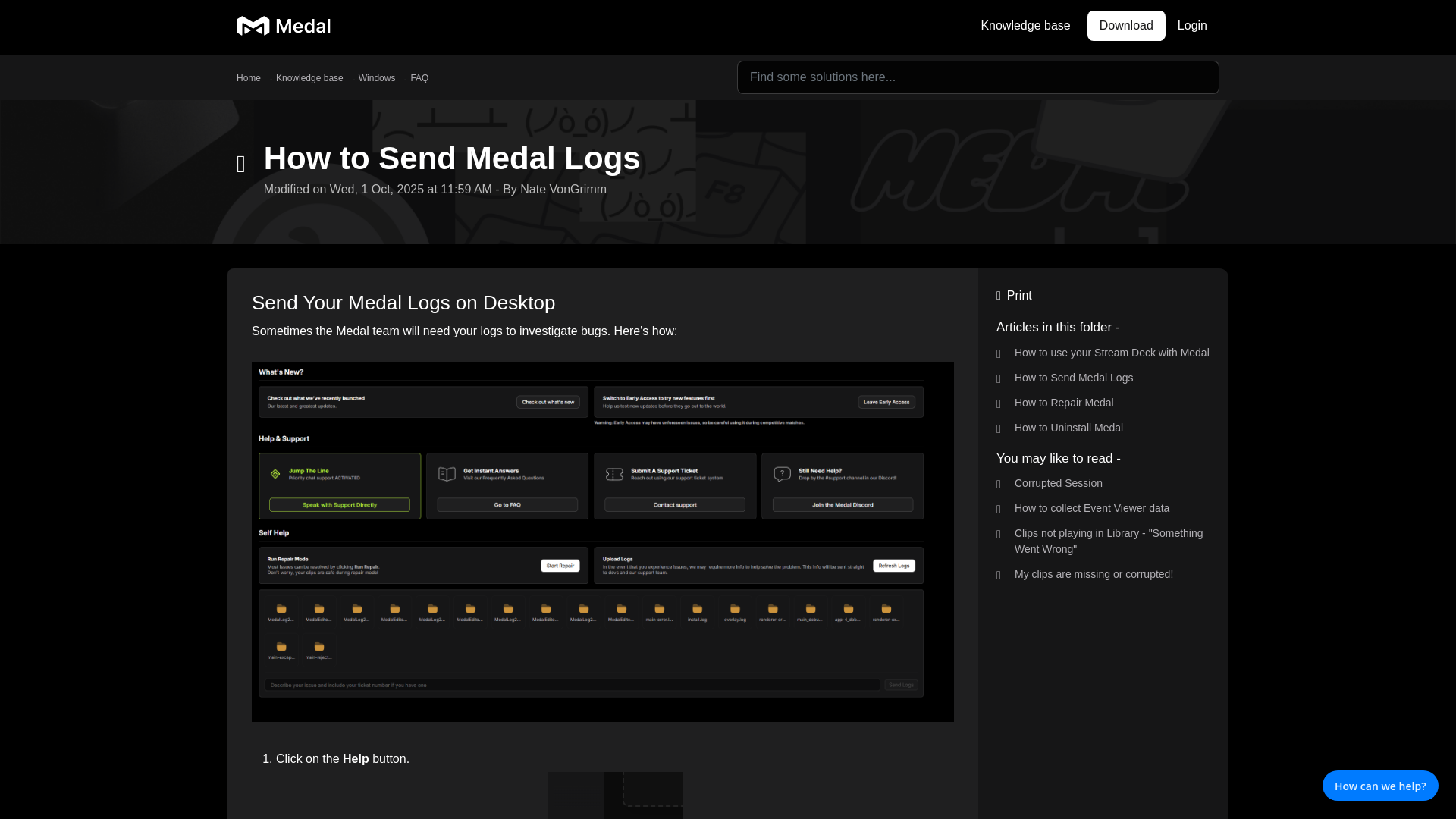The width and height of the screenshot is (1456, 819).
Task: Focus the 'Find some solutions here' search field
Action: click(978, 77)
